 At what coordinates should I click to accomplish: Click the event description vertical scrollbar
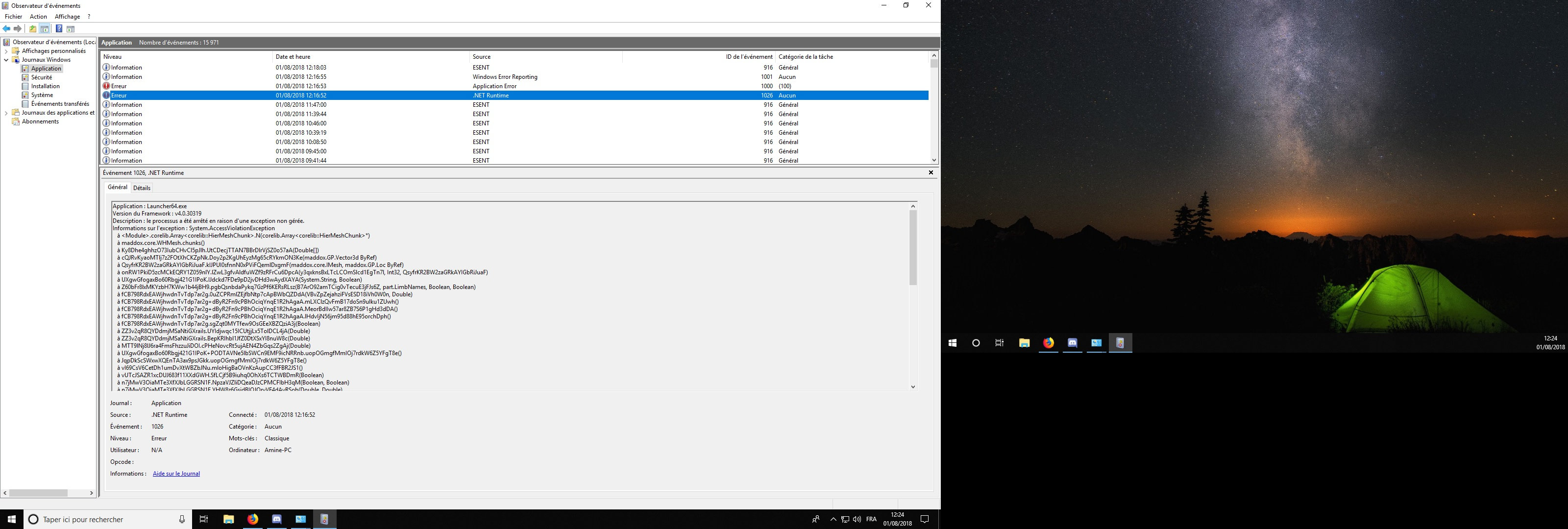(x=912, y=248)
